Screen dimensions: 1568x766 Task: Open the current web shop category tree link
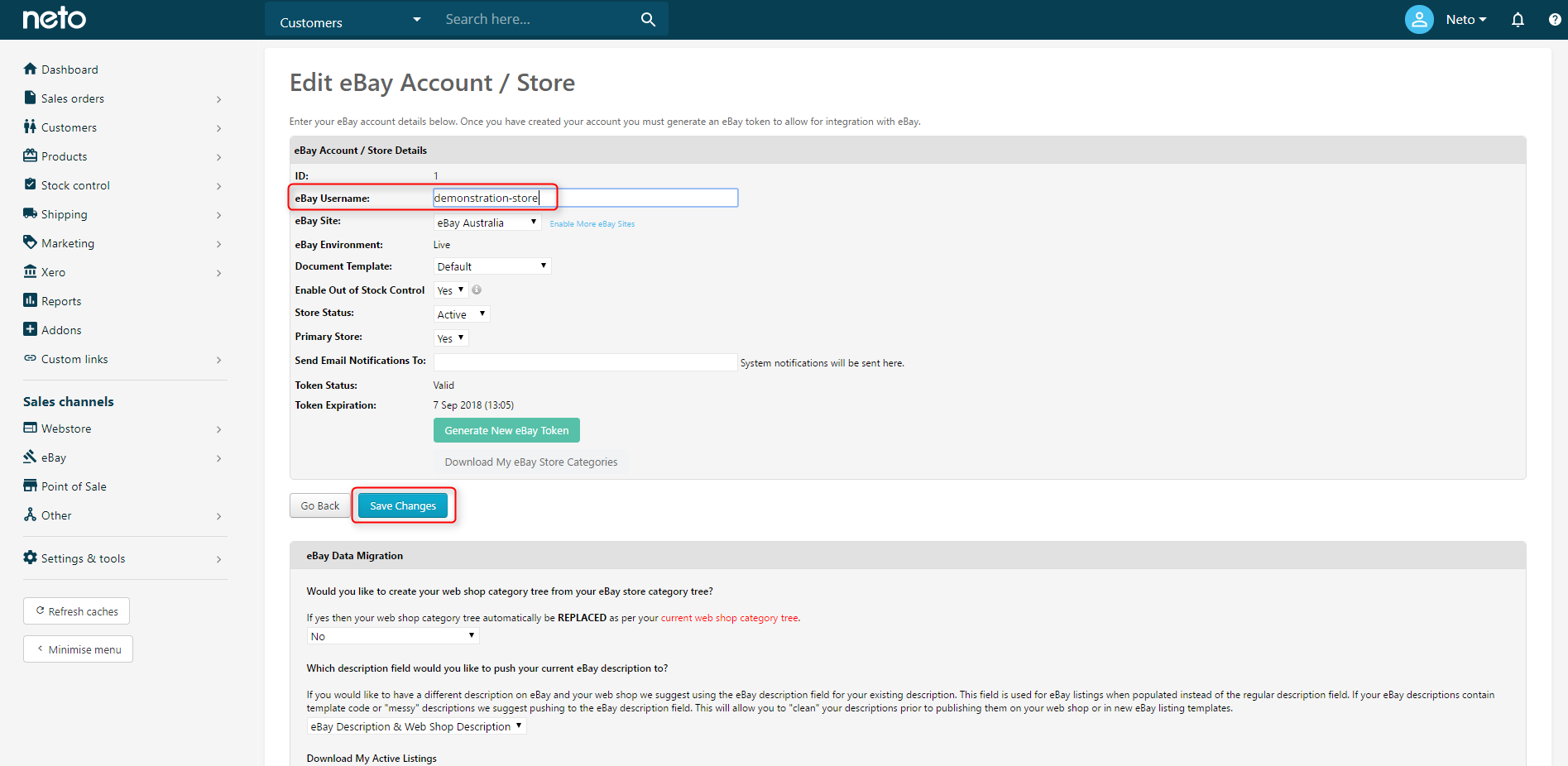point(730,618)
